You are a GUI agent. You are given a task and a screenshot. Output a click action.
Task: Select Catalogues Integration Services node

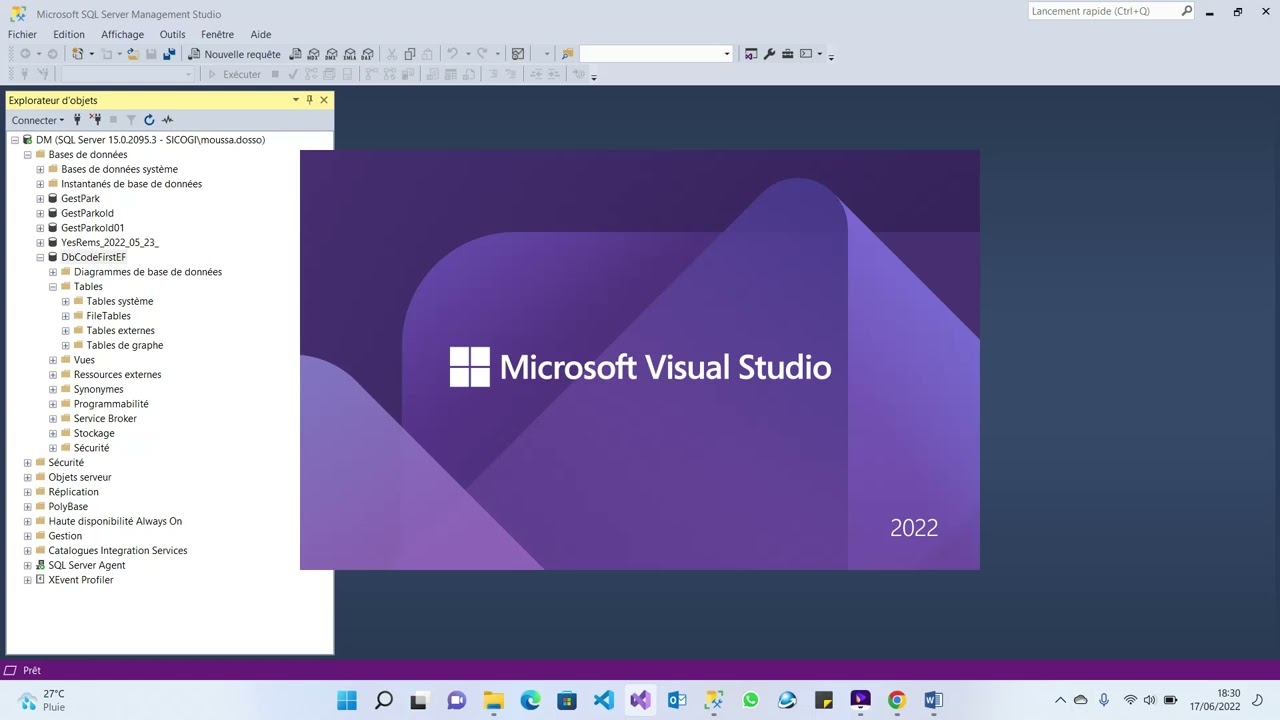[x=118, y=550]
